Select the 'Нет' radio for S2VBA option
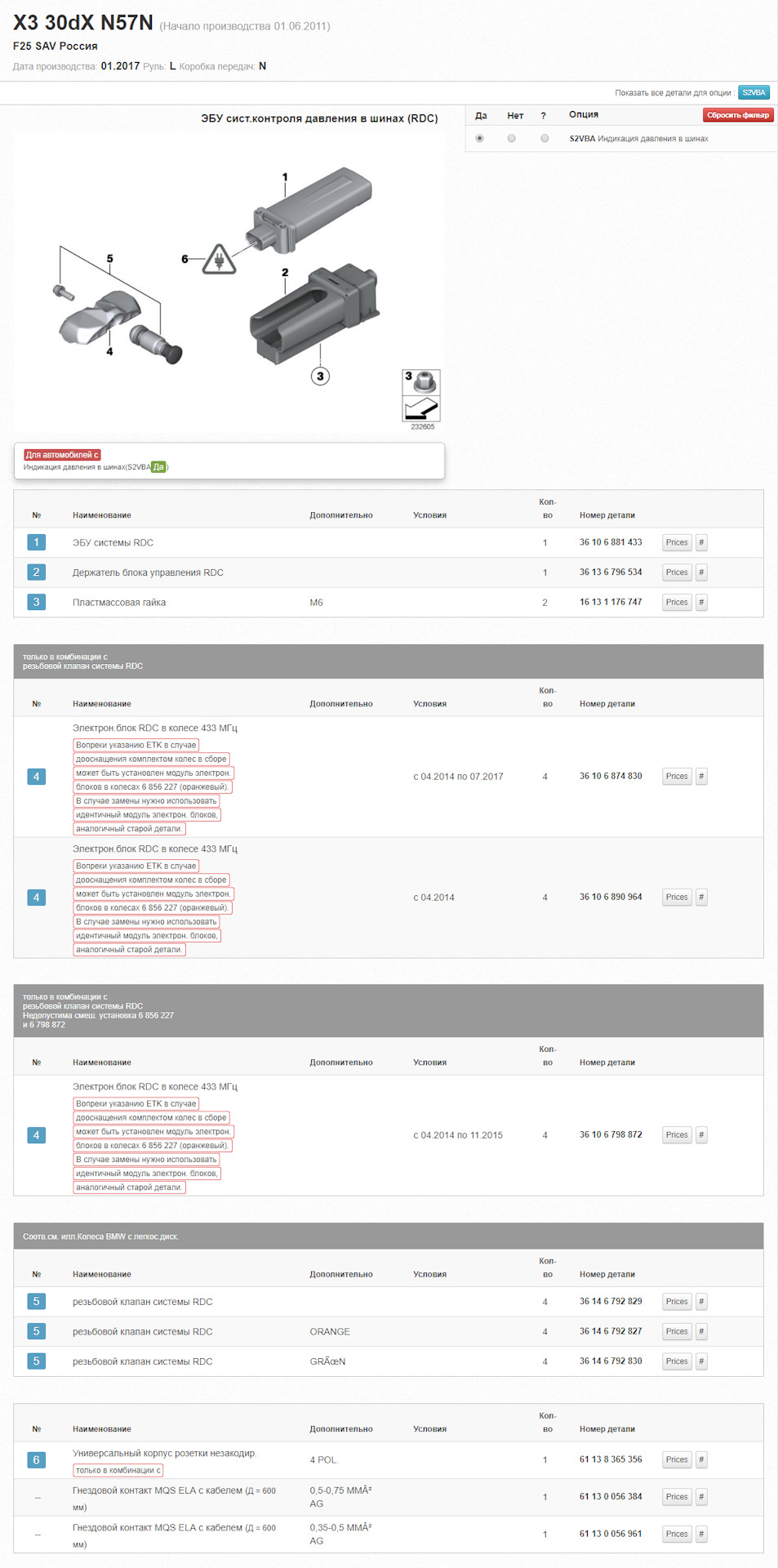The height and width of the screenshot is (1568, 778). click(512, 138)
